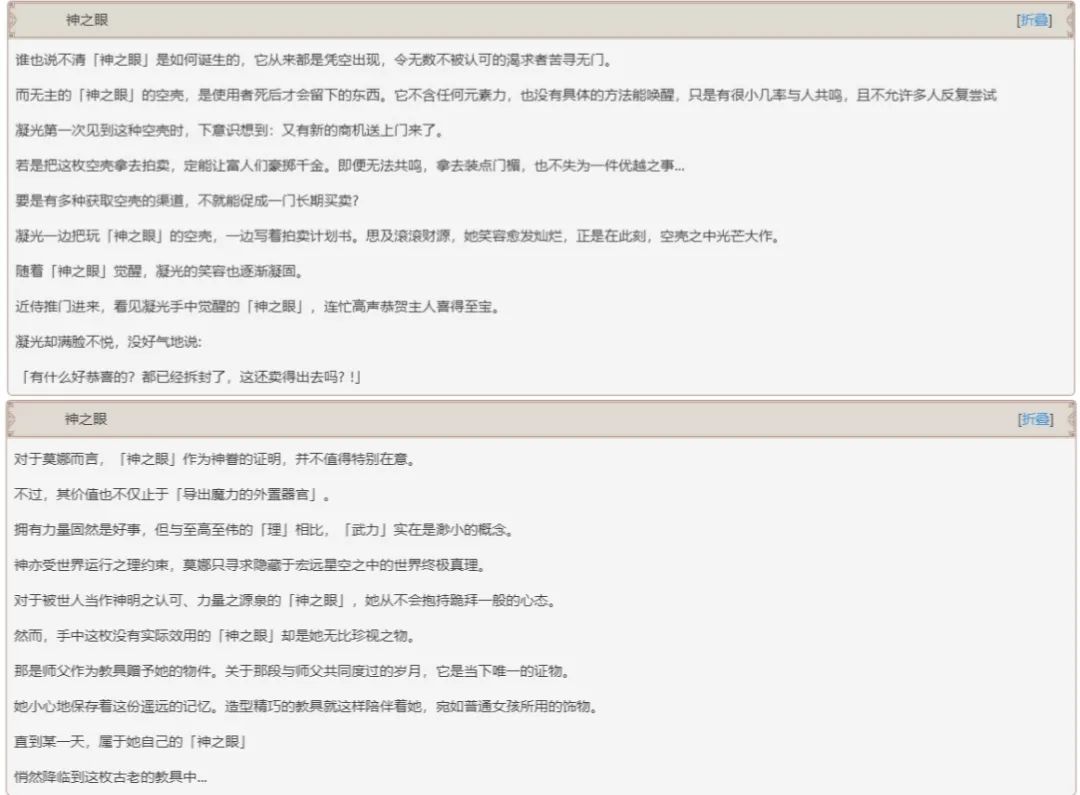Click the line 悄然降临到这枚古老的教具中
This screenshot has width=1080, height=795.
(x=111, y=777)
